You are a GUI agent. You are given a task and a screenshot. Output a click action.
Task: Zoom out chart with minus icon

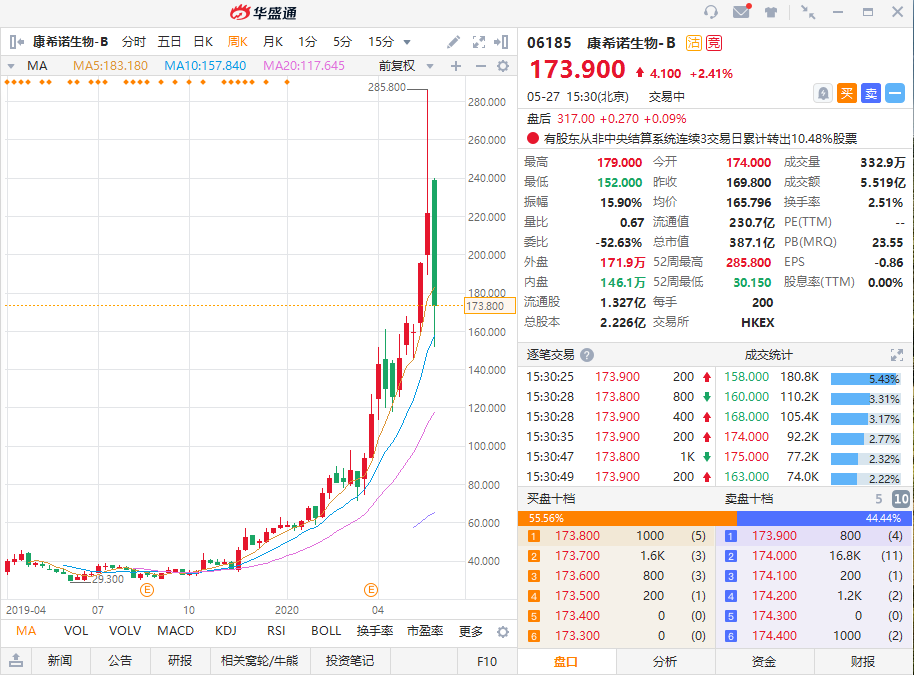[x=481, y=66]
